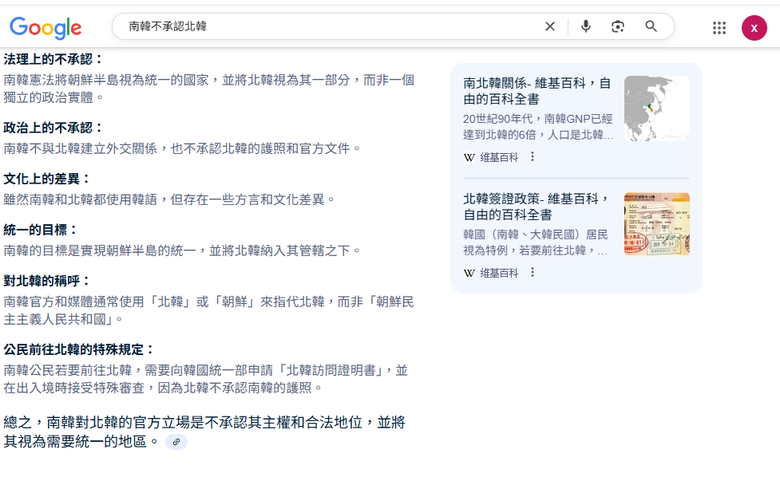Image resolution: width=780 pixels, height=477 pixels.
Task: Click the 維基百科 source label under 北韓簽證政策
Action: [498, 273]
